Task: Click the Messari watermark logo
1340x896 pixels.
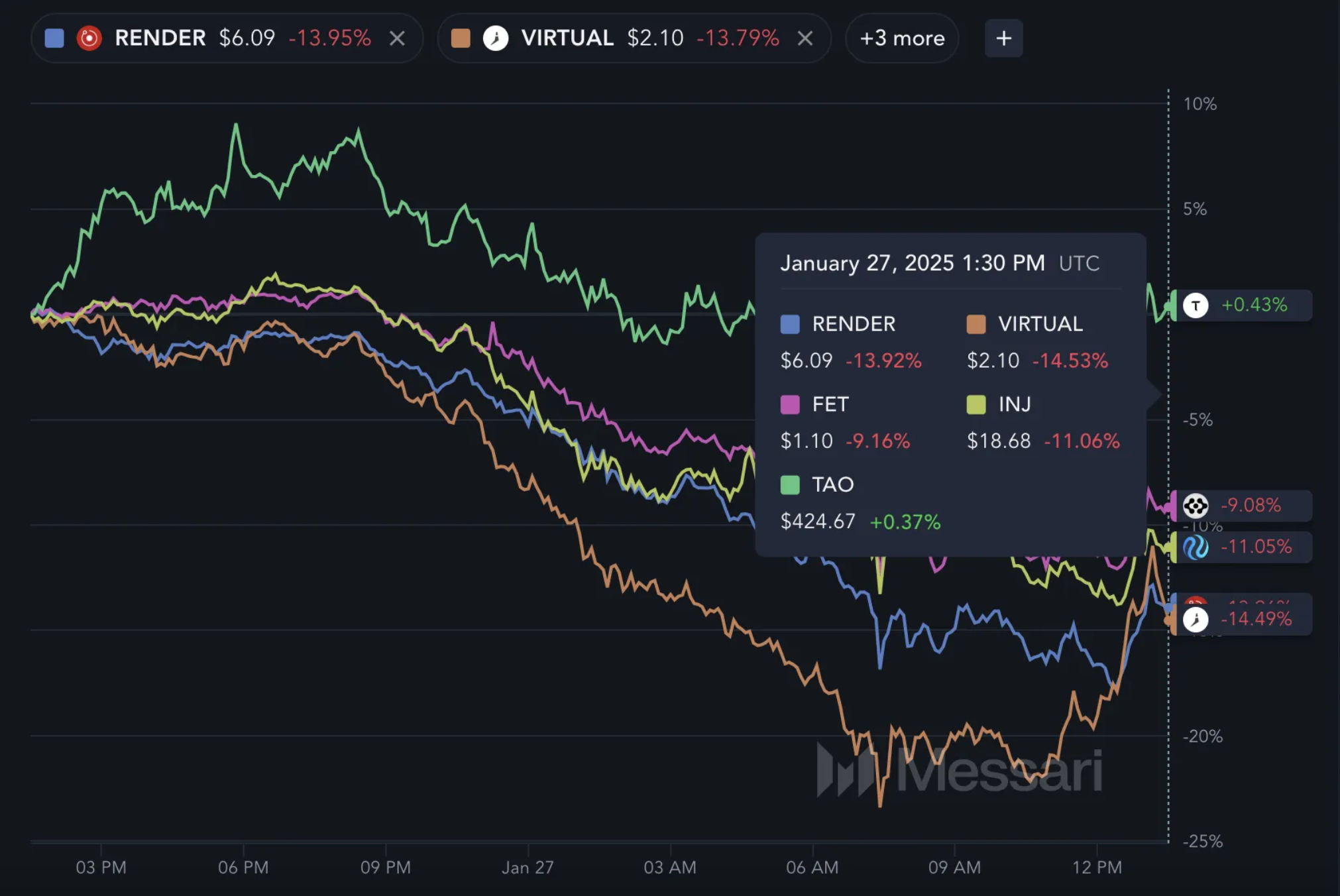Action: pos(960,770)
